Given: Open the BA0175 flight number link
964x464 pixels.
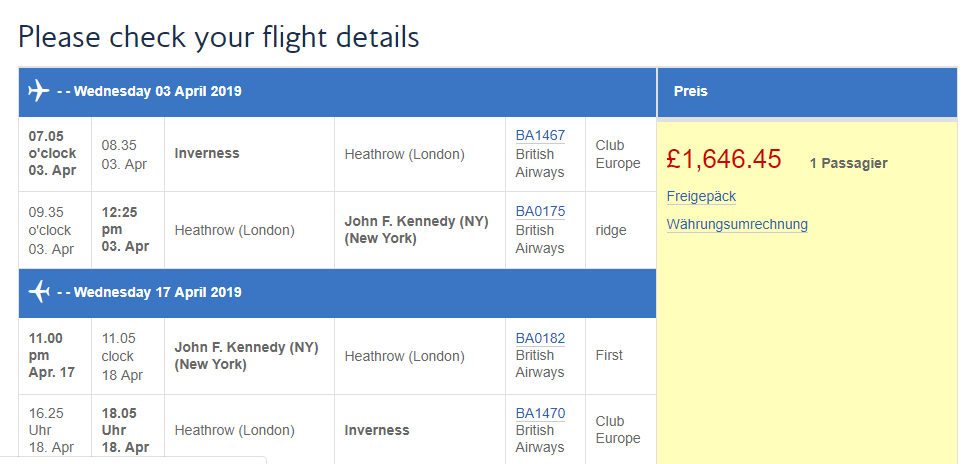Looking at the screenshot, I should [540, 211].
